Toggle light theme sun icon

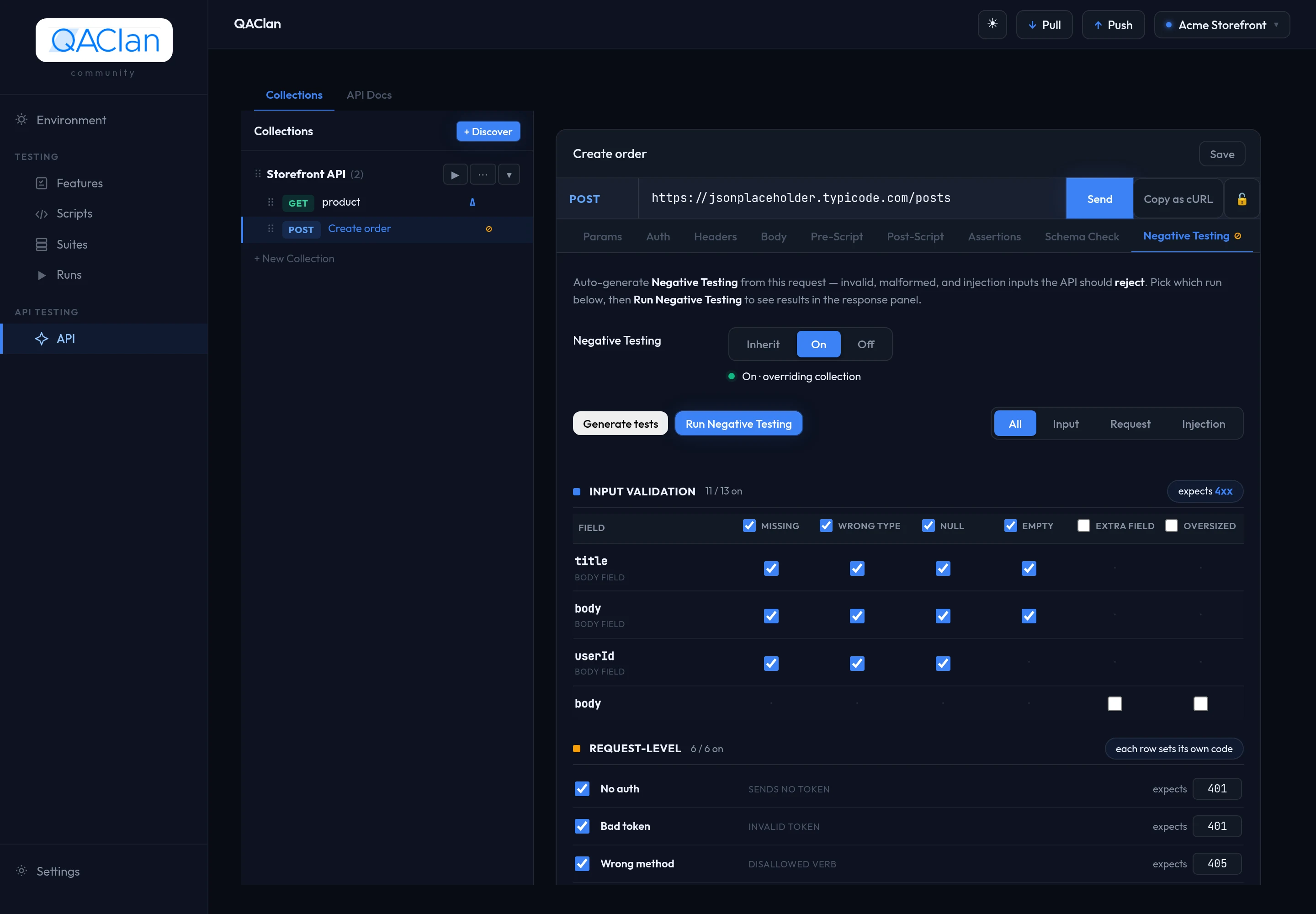992,25
